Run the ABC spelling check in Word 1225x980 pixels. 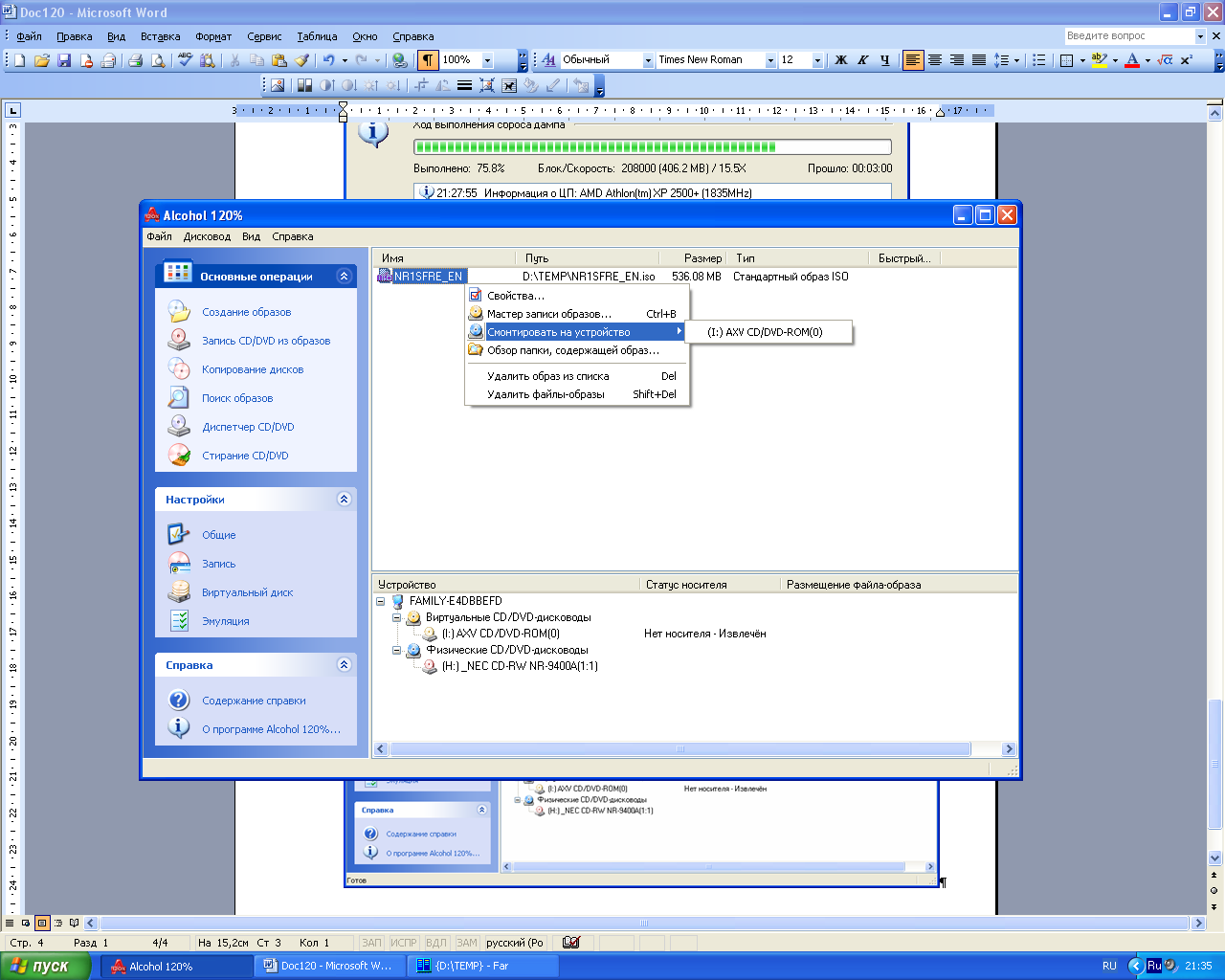coord(185,59)
